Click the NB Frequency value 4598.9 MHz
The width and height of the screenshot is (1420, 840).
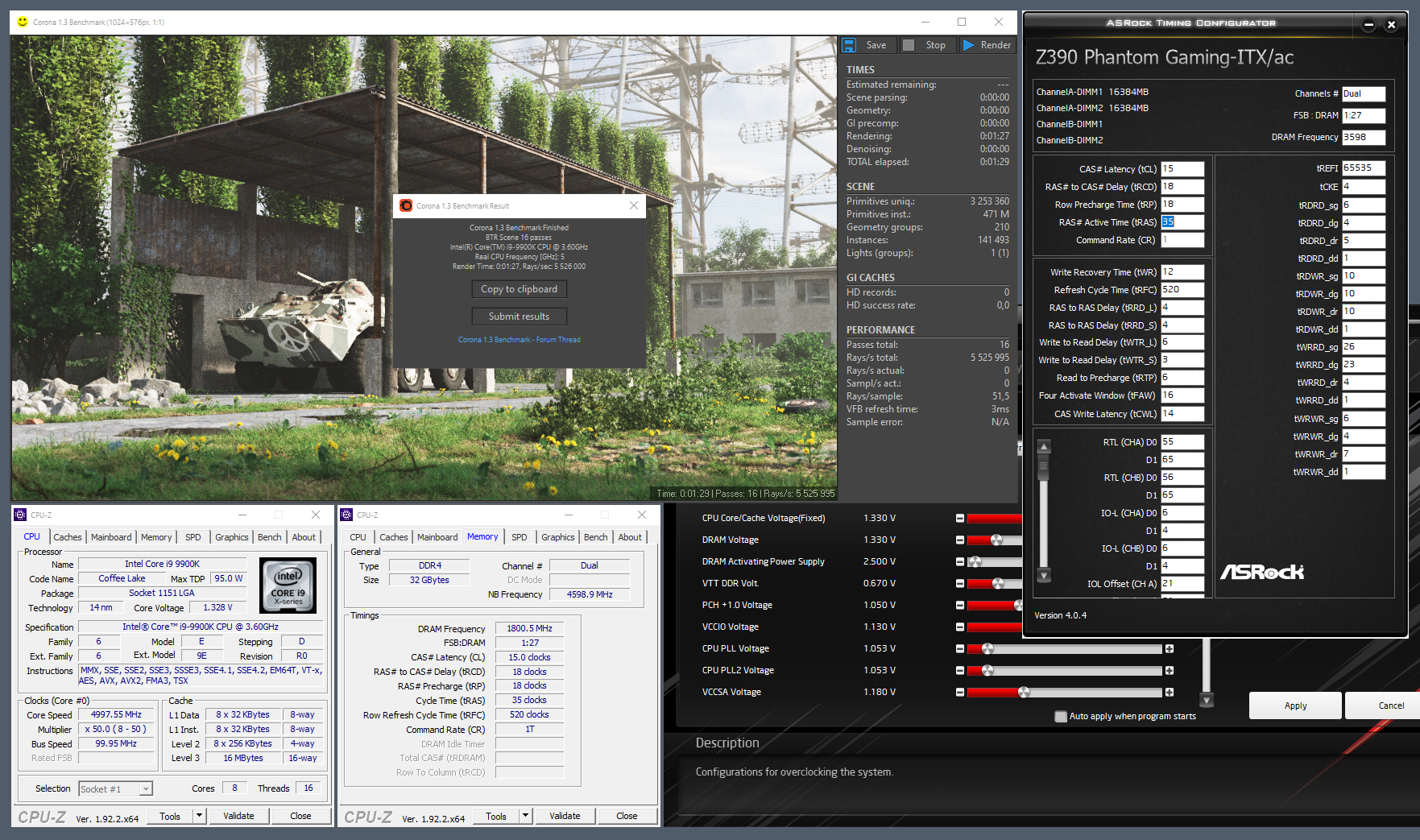click(x=590, y=594)
